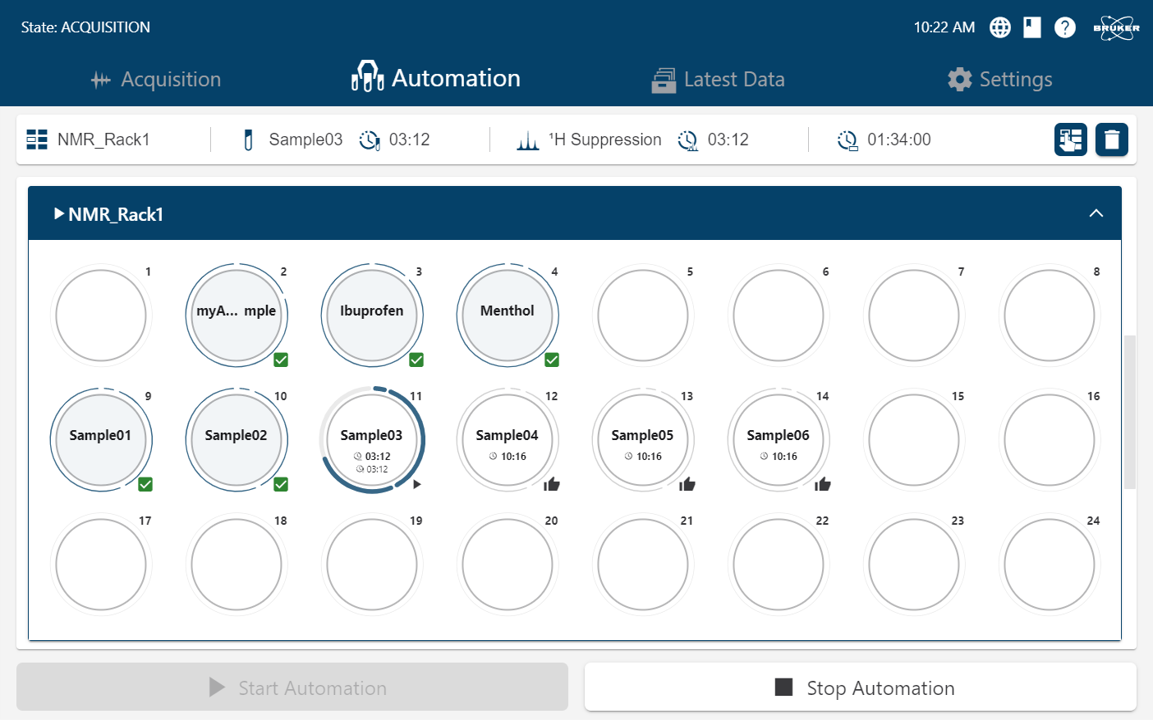Select empty rack position 6
The image size is (1153, 720).
point(778,315)
